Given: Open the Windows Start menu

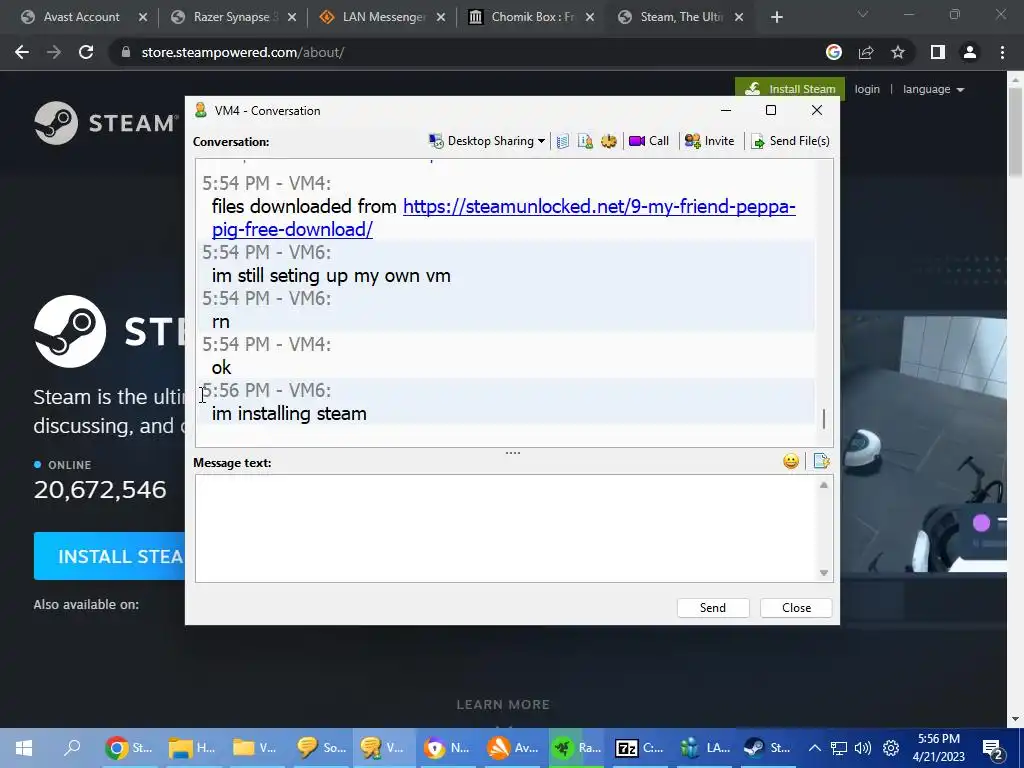Looking at the screenshot, I should (x=24, y=748).
